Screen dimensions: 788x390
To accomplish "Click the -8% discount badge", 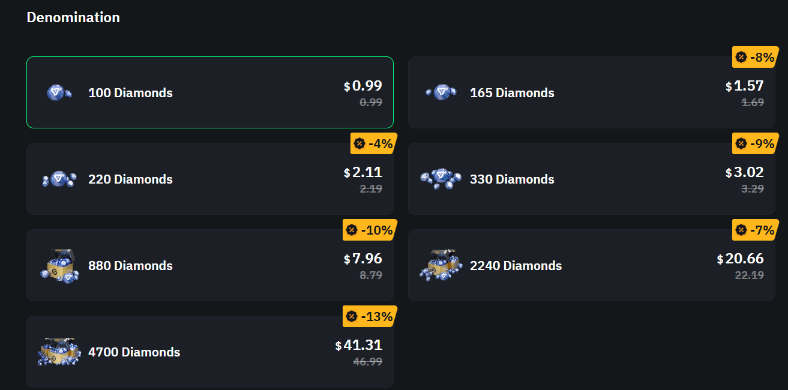I will click(x=755, y=57).
